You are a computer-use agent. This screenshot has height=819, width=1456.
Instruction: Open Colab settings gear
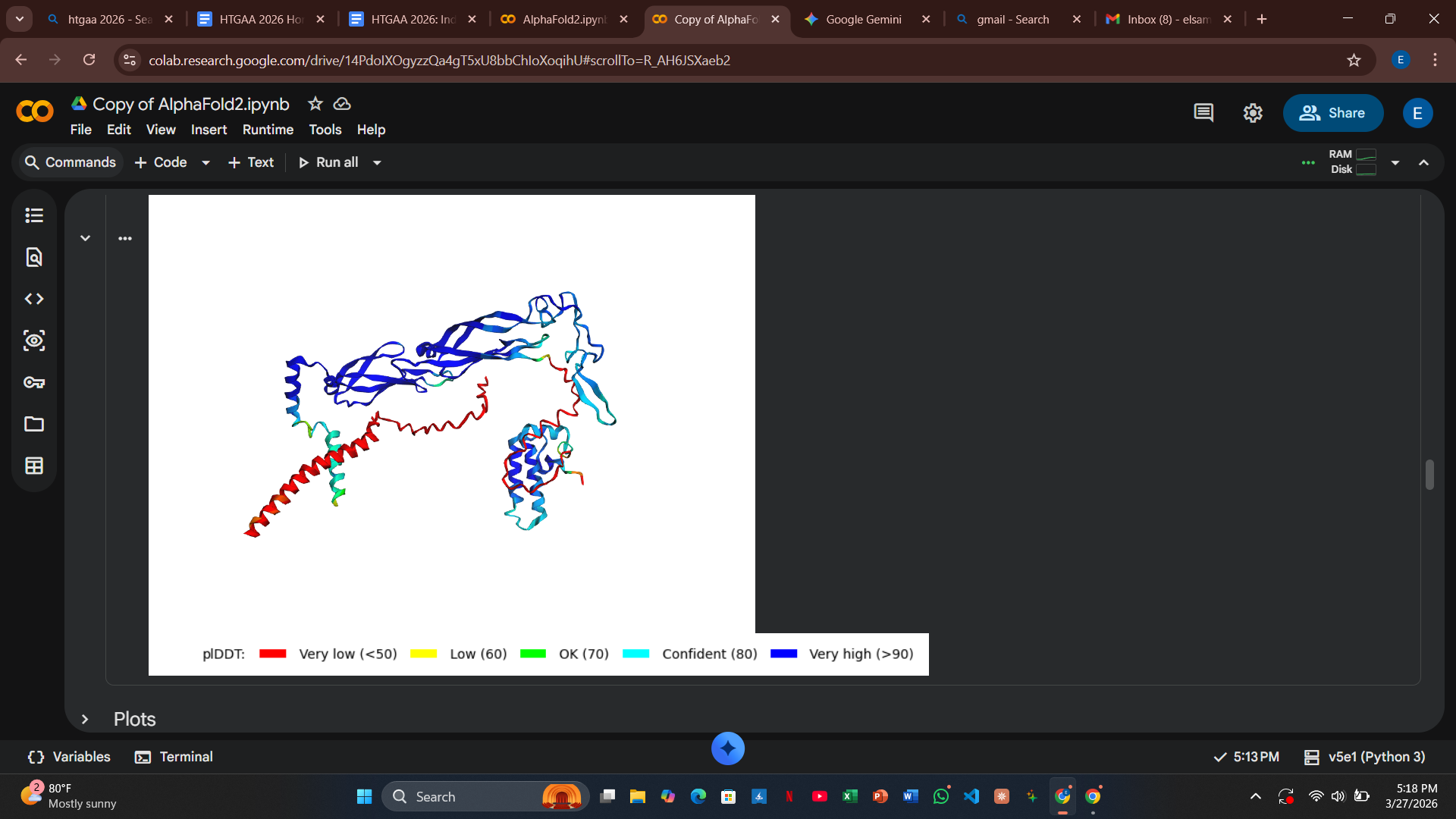[1253, 113]
